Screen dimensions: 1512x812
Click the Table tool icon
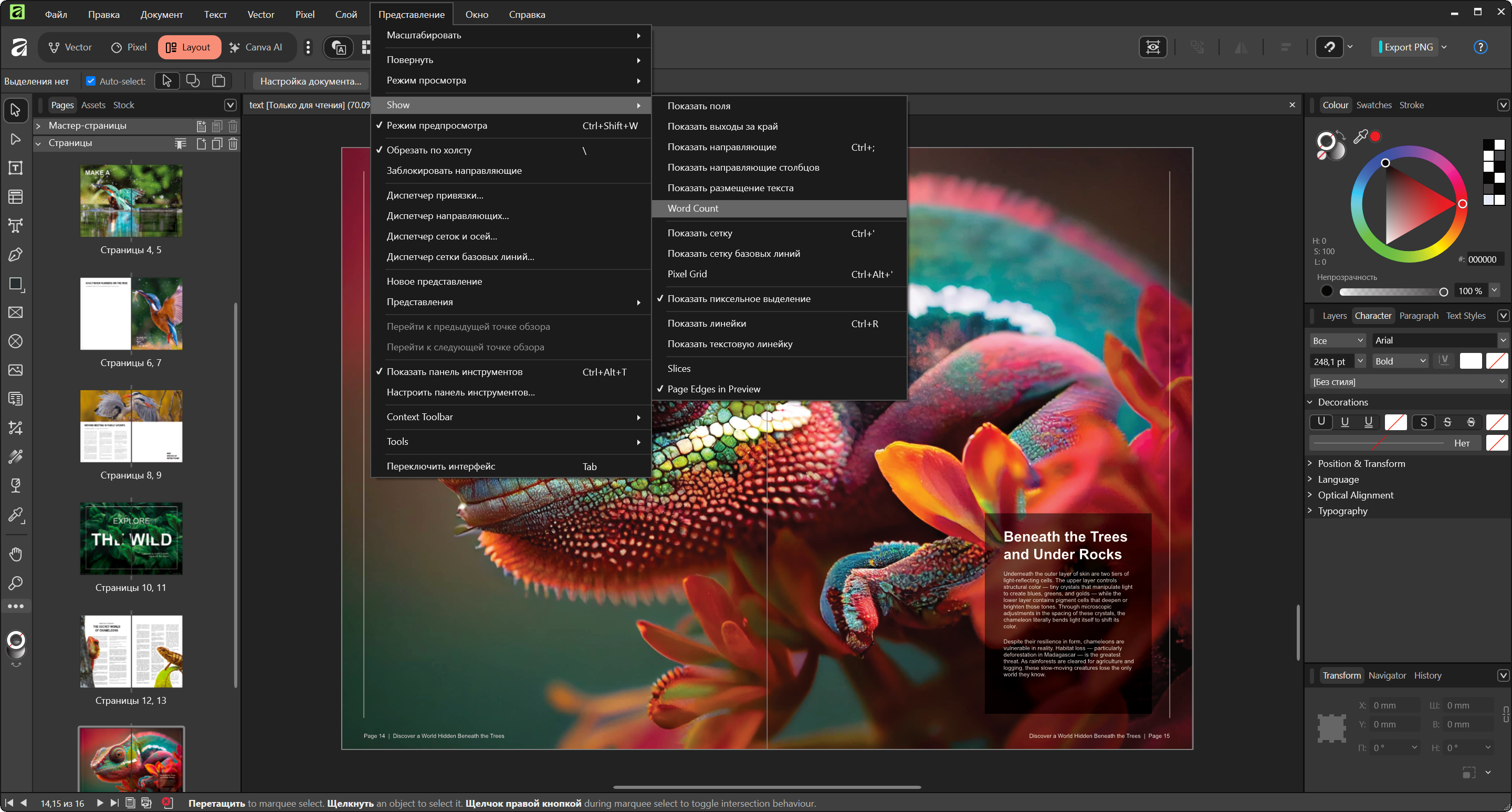[x=16, y=196]
